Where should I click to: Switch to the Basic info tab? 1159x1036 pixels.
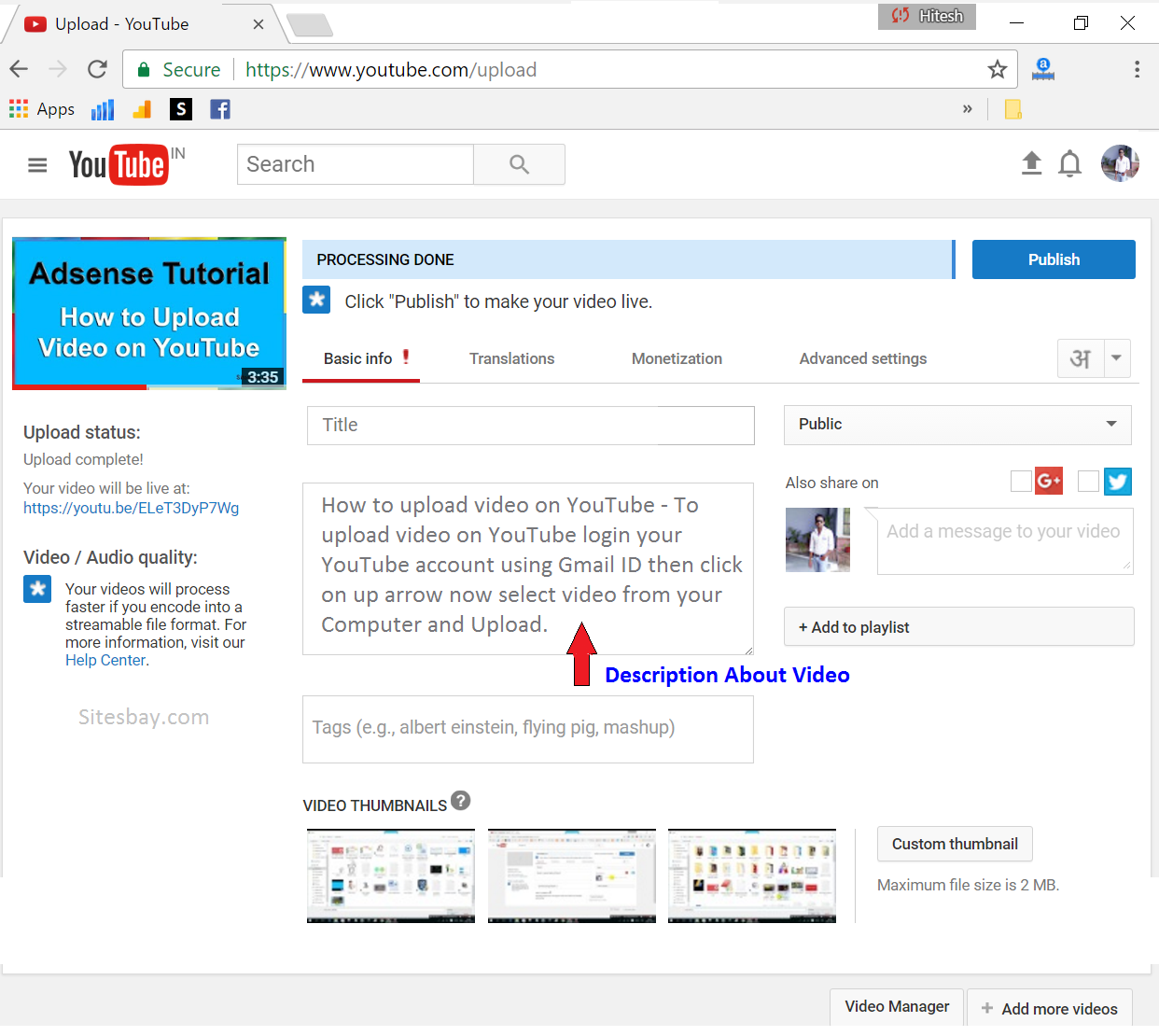(359, 359)
